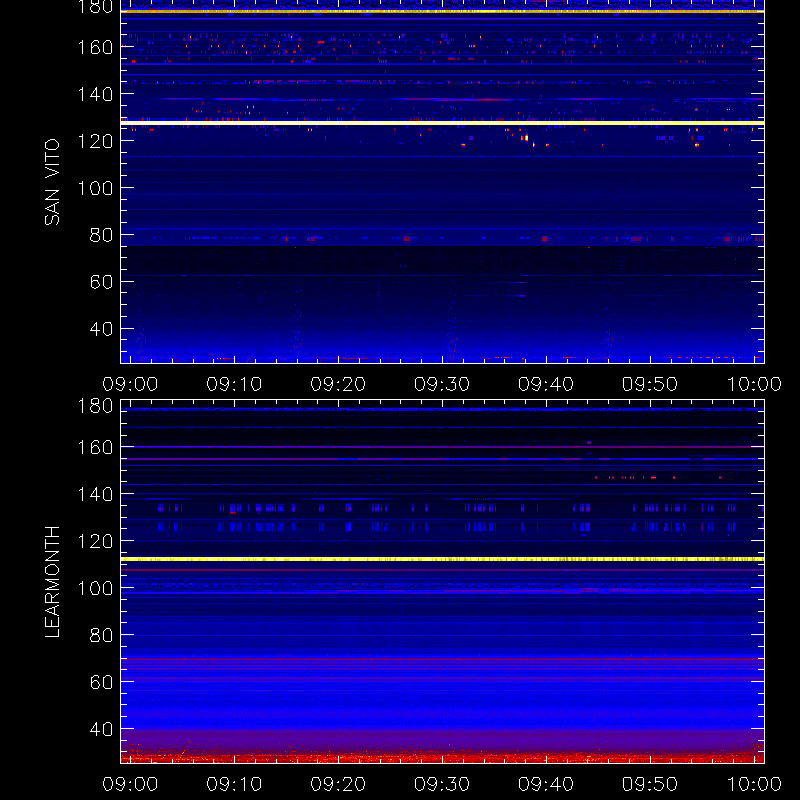Click the 120 frequency label on San Vito axis
This screenshot has width=800, height=800.
tap(95, 141)
